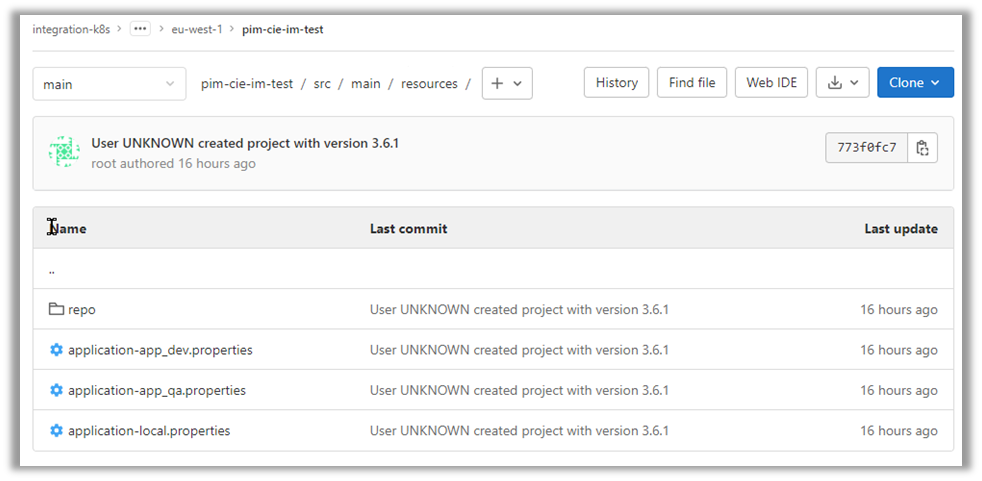Go up to parent directory
The height and width of the screenshot is (481, 982).
52,270
